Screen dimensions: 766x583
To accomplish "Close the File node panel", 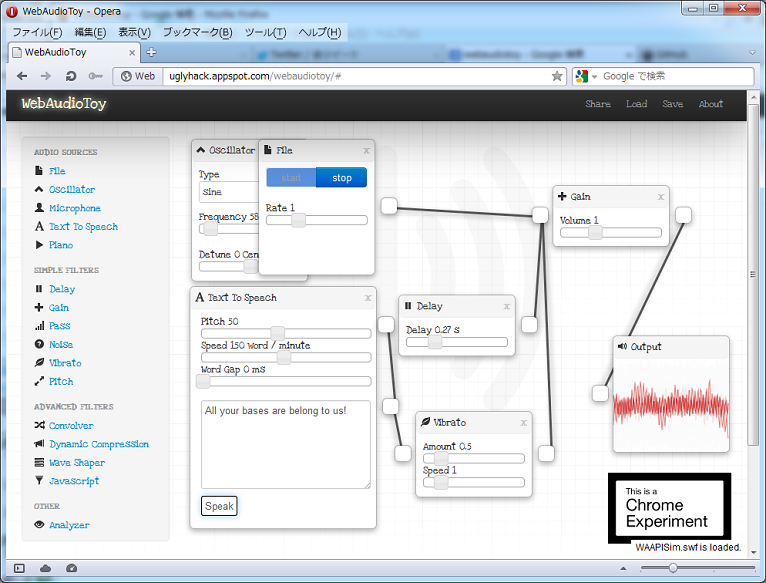I will tap(366, 151).
